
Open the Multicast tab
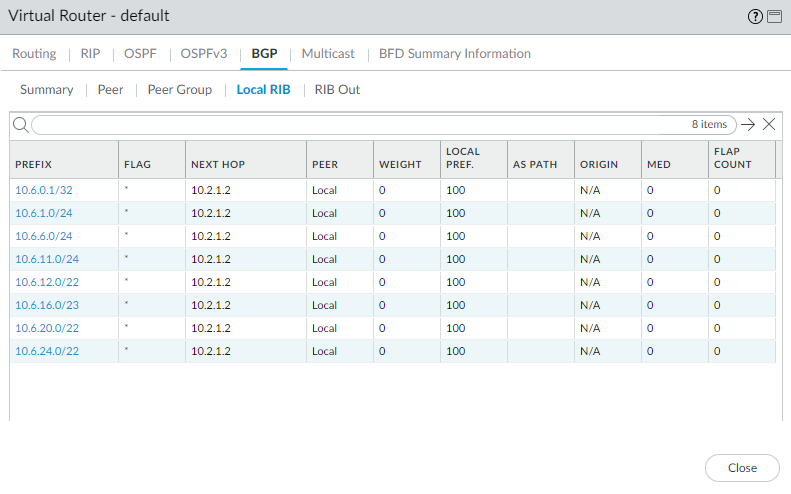pos(328,53)
